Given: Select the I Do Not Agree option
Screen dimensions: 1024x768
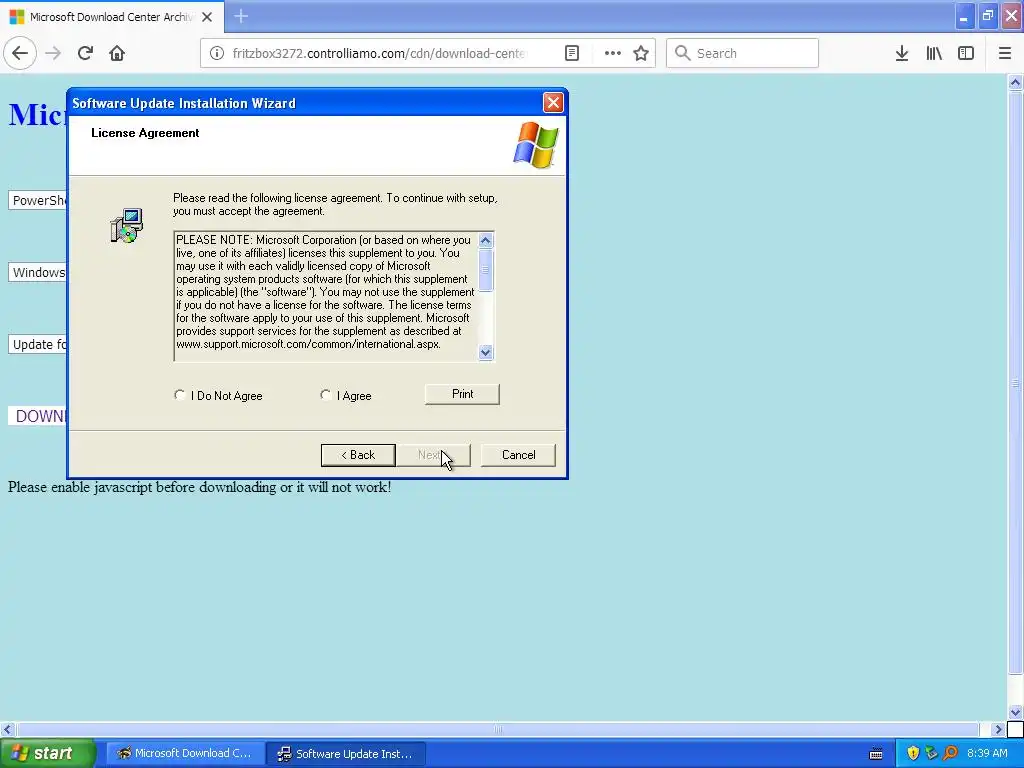Looking at the screenshot, I should 180,395.
